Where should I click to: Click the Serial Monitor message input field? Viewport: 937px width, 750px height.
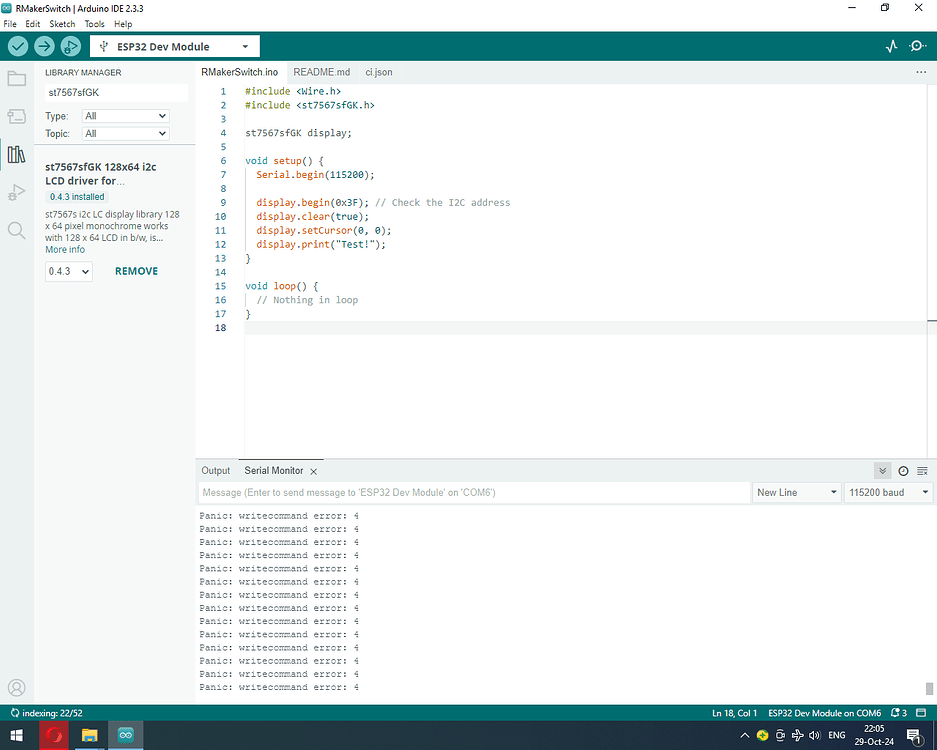pos(473,492)
